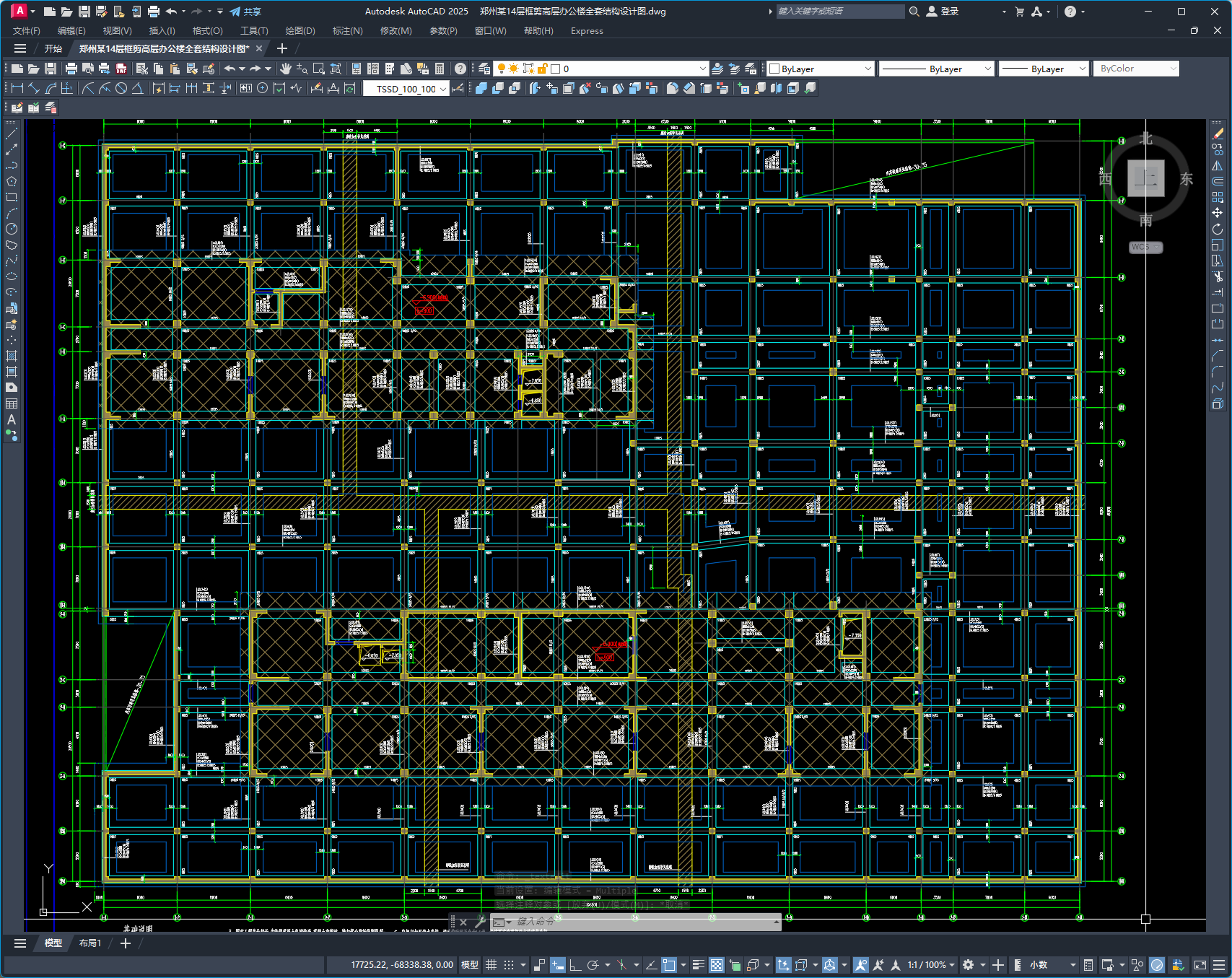Click the Move tool in modify toolbar
This screenshot has width=1232, height=978.
[x=1218, y=213]
